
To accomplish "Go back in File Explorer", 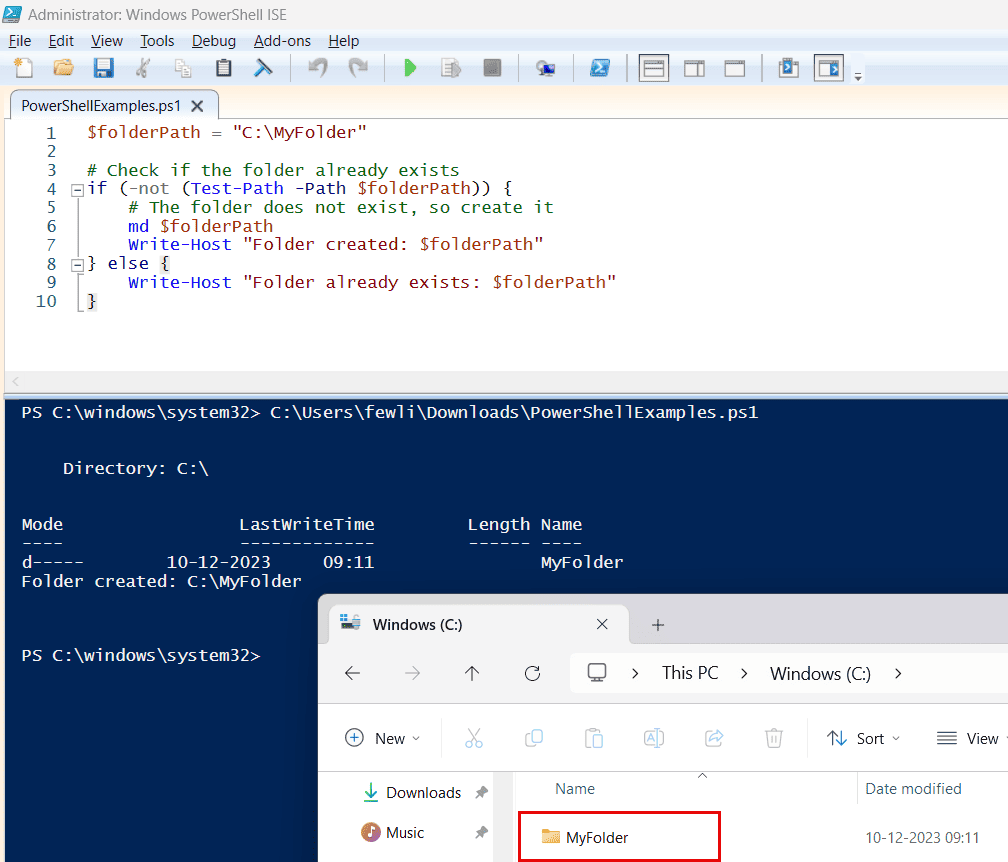I will (352, 674).
